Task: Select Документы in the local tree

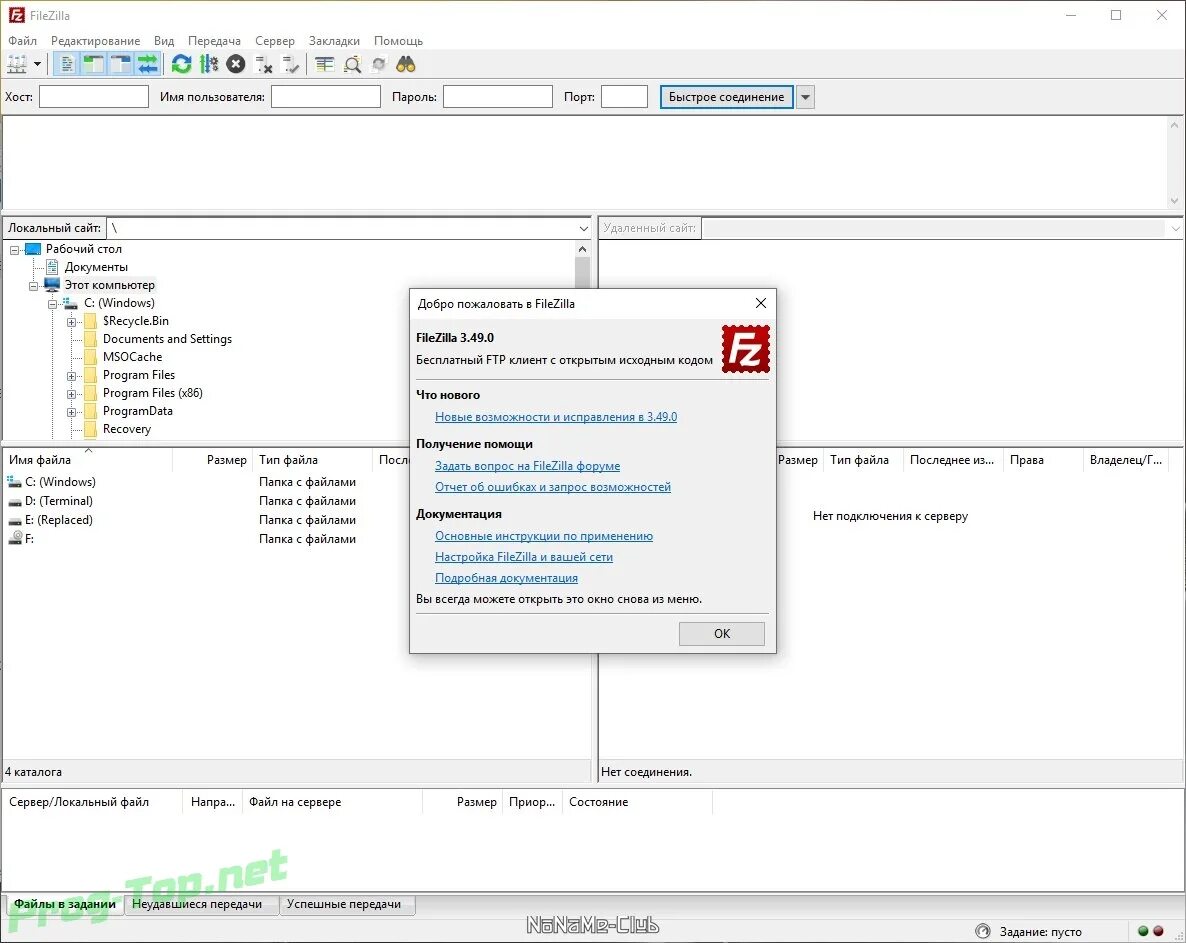Action: pyautogui.click(x=96, y=267)
